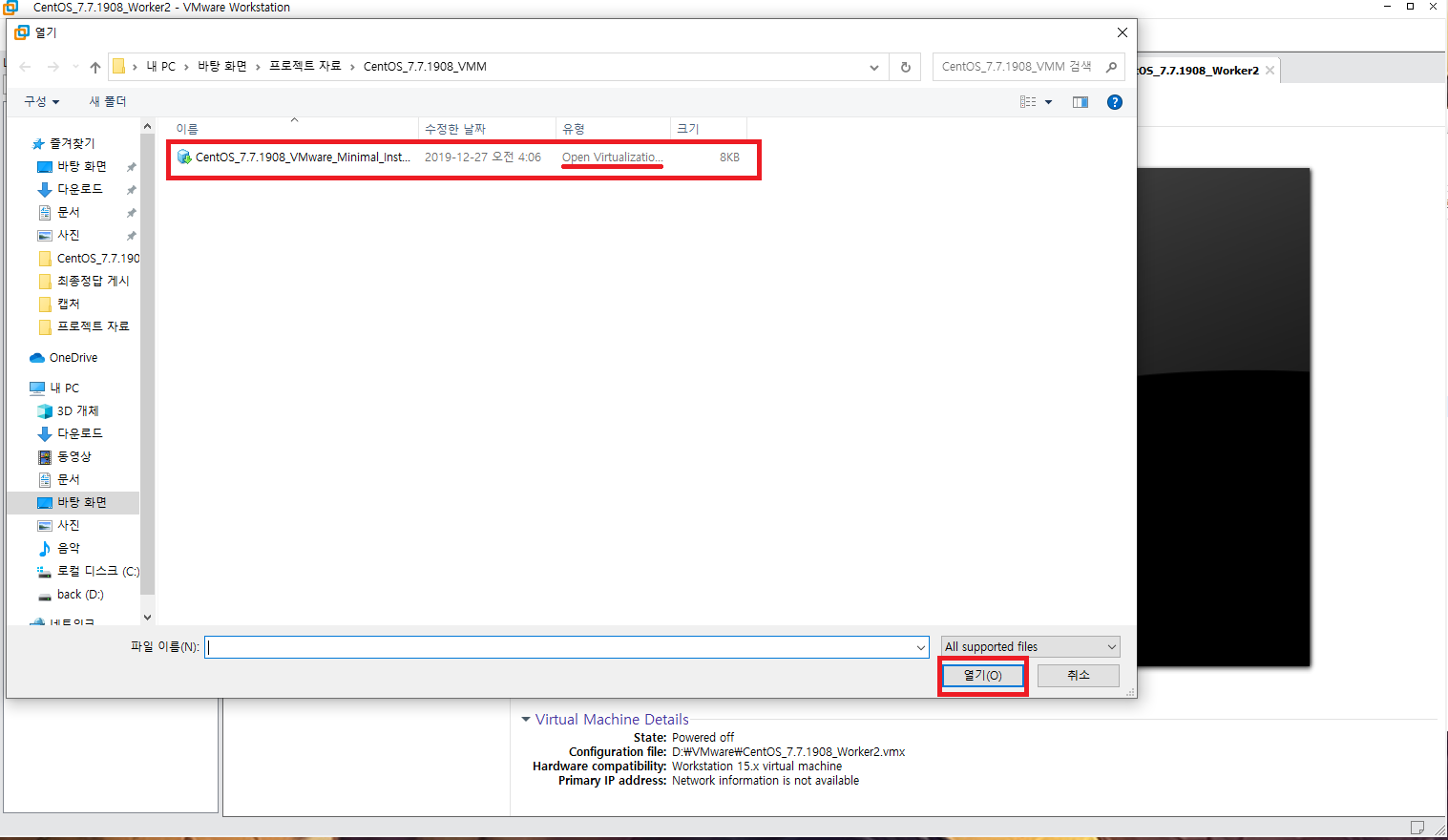The image size is (1448, 840).
Task: Select CentOS_7.7.1908_VMM breadcrumb segment
Action: click(x=425, y=67)
